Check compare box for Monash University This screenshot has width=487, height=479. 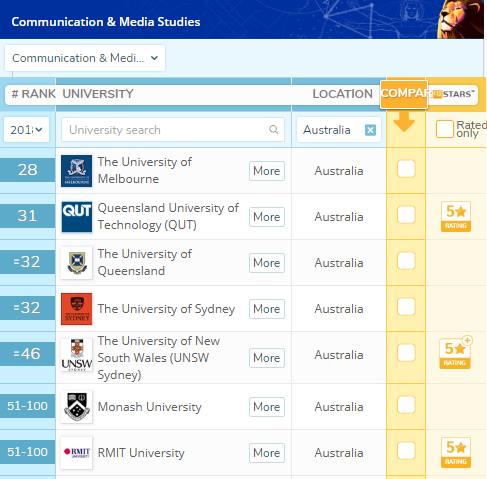tap(406, 404)
